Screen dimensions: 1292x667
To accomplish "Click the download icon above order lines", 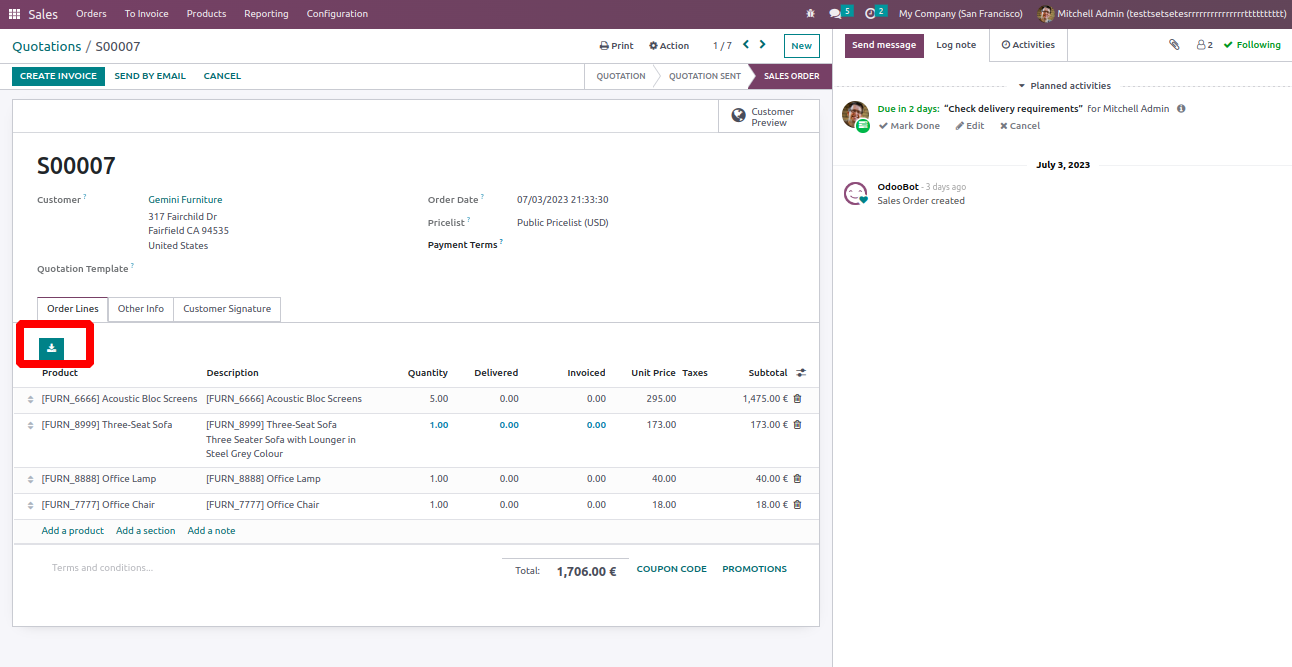I will coord(51,348).
